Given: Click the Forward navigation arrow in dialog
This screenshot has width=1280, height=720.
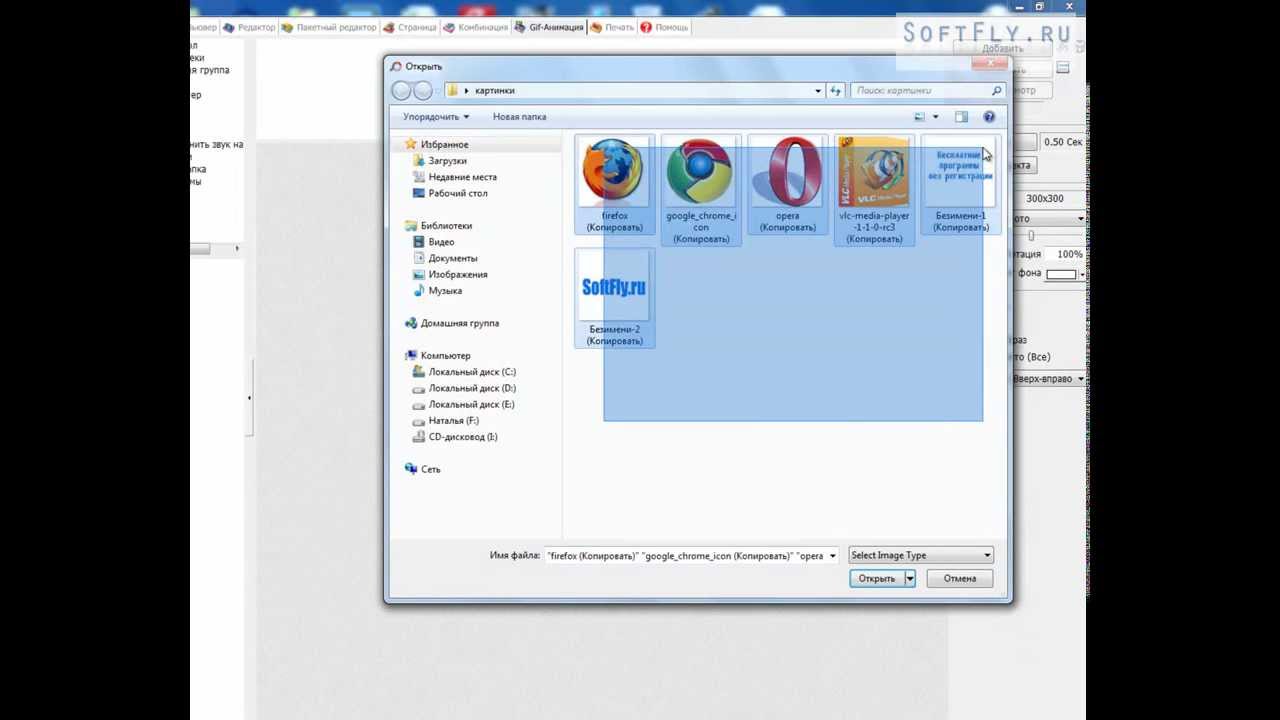Looking at the screenshot, I should point(423,91).
